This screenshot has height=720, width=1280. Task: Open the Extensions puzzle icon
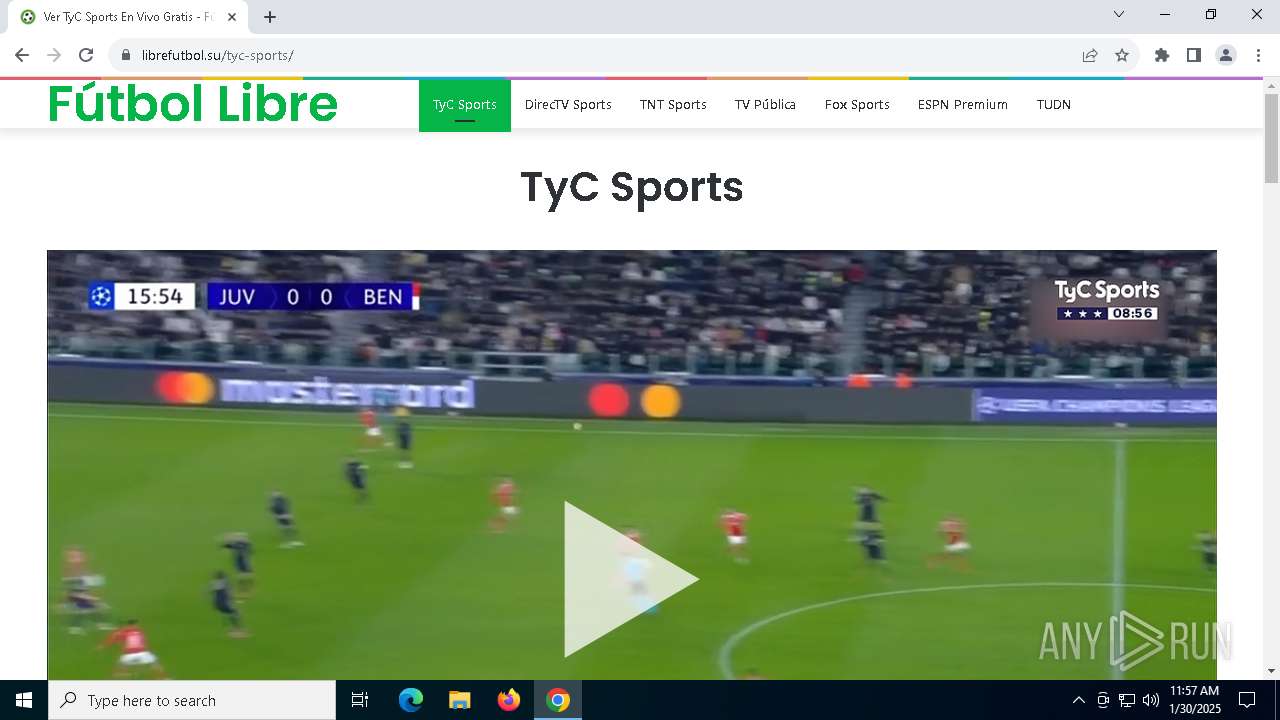click(x=1162, y=55)
